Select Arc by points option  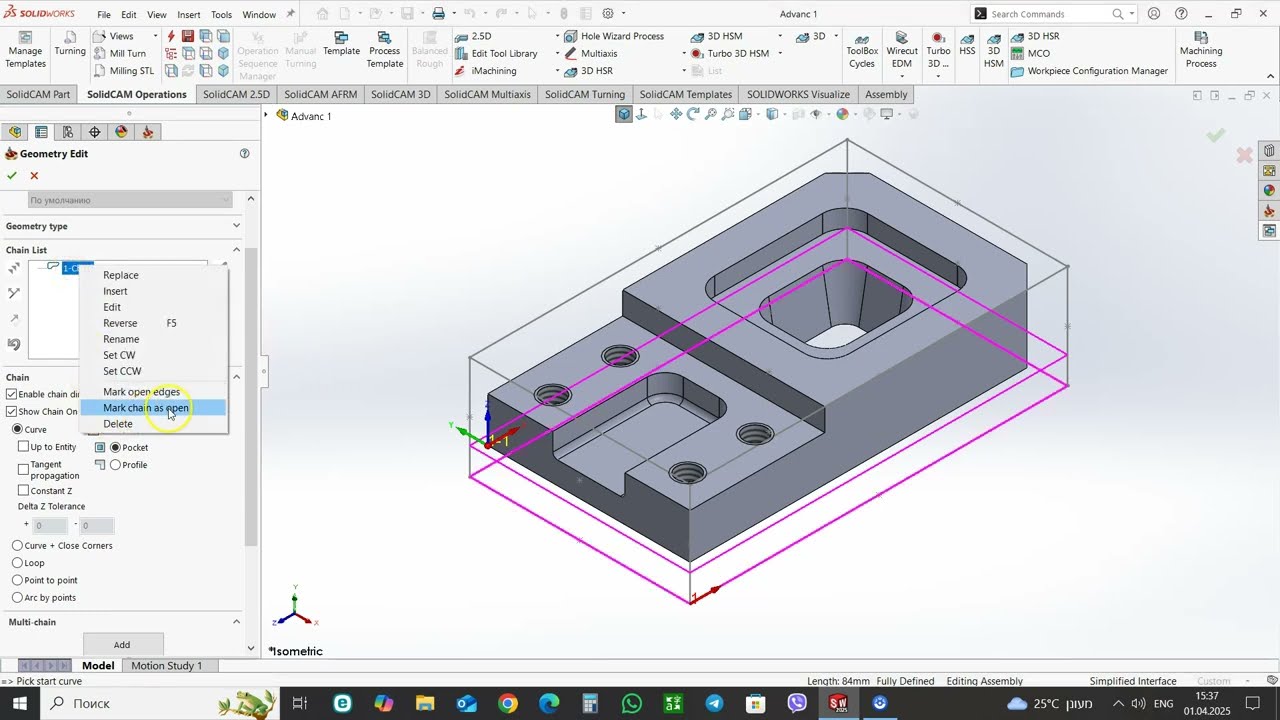(17, 598)
